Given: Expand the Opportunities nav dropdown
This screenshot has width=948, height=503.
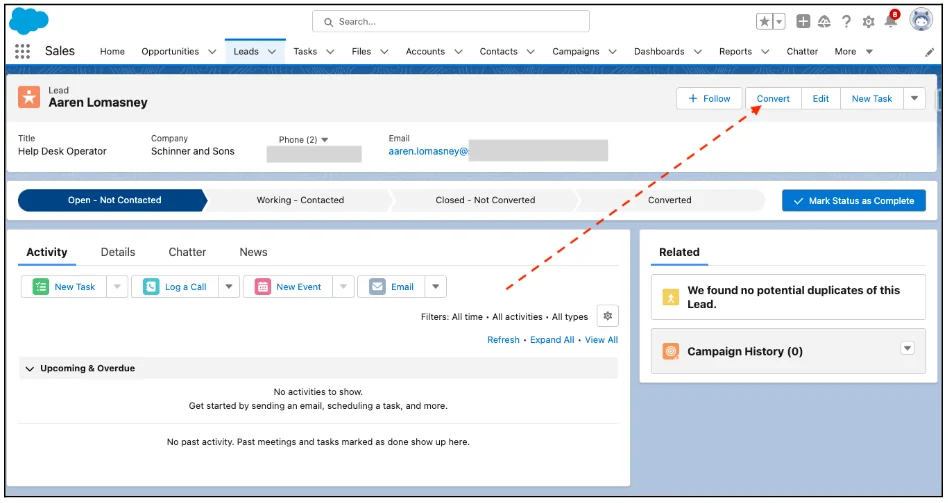Looking at the screenshot, I should tap(212, 52).
